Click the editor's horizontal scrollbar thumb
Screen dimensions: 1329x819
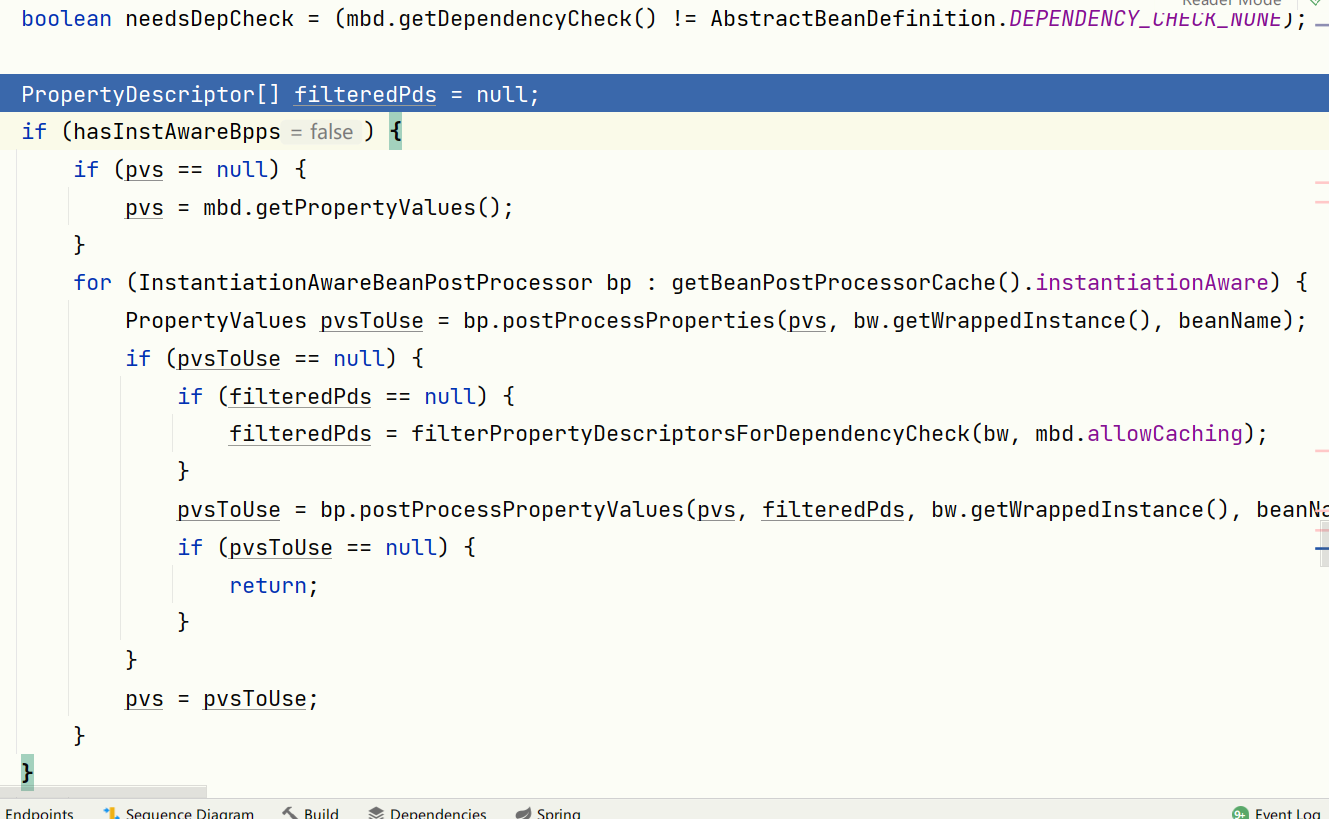pos(103,792)
